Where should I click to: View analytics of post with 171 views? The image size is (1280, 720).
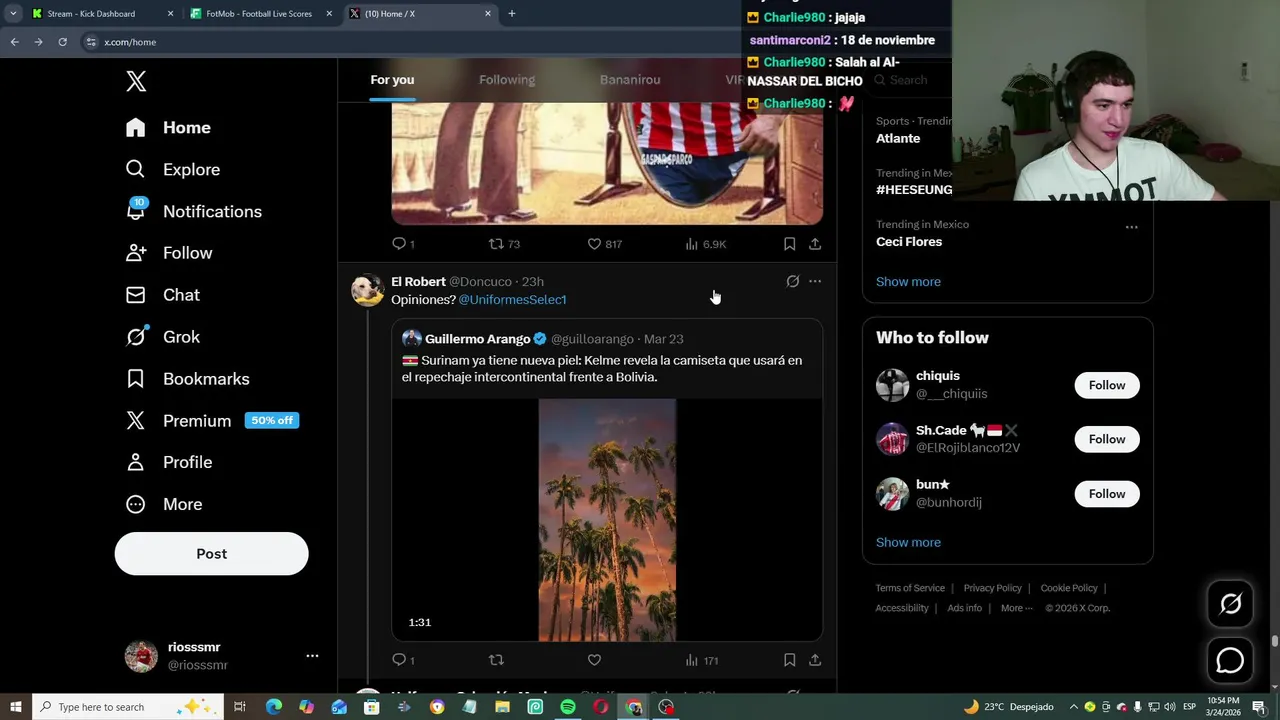(x=702, y=660)
